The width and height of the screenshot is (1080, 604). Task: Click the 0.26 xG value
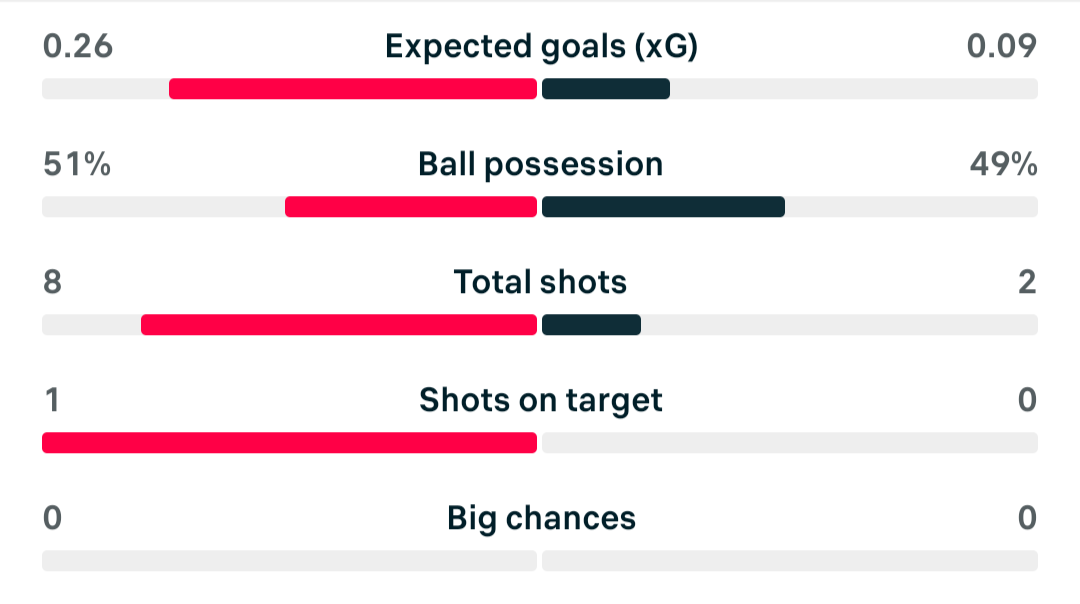(x=77, y=46)
